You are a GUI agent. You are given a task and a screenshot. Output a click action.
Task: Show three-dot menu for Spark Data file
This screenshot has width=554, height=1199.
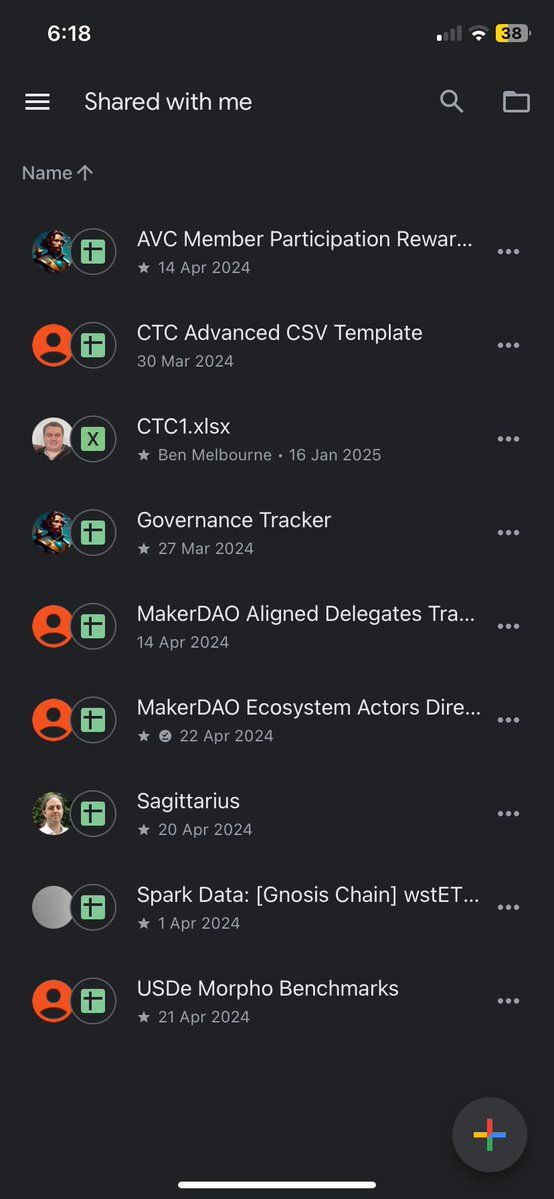pyautogui.click(x=509, y=908)
